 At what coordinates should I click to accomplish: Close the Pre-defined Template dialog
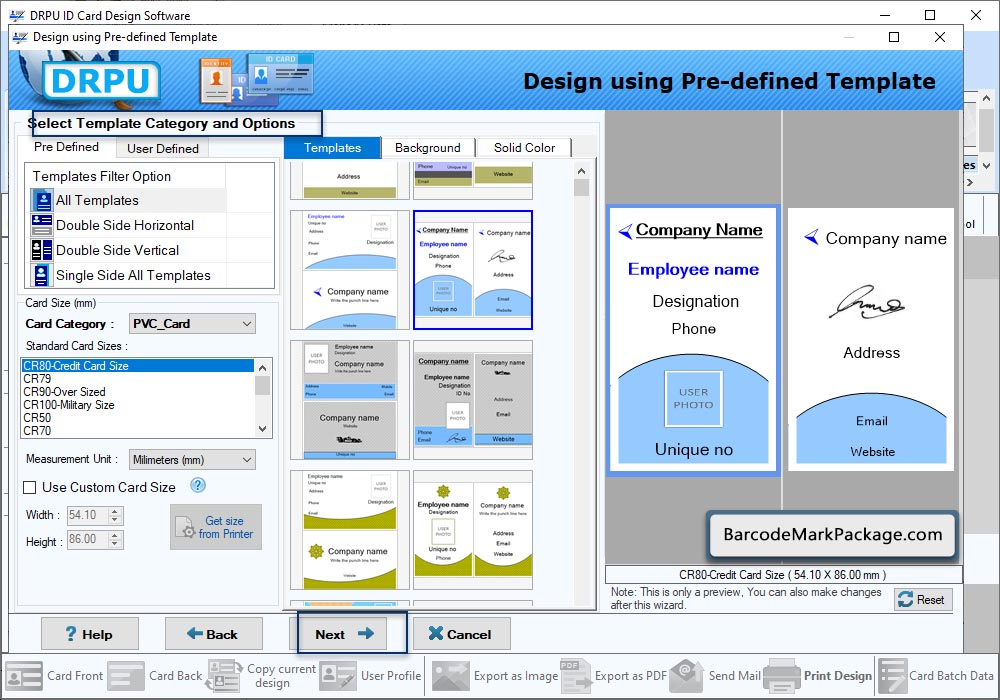coord(939,37)
